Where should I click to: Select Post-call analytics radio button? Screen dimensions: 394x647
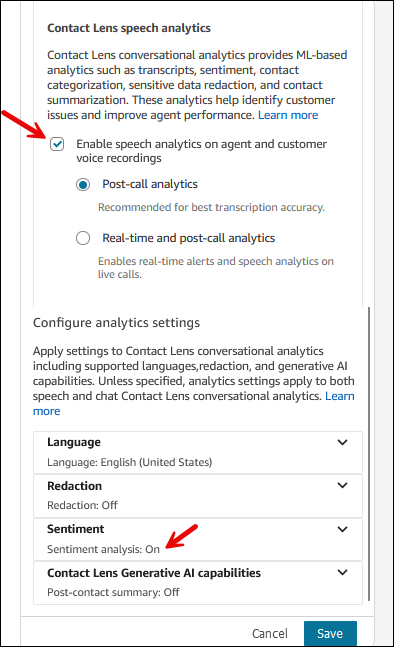pos(83,184)
